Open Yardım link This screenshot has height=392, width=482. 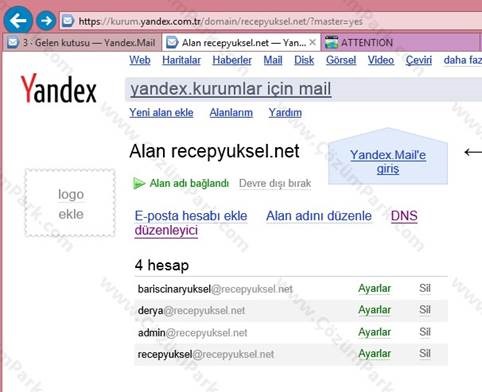(285, 113)
